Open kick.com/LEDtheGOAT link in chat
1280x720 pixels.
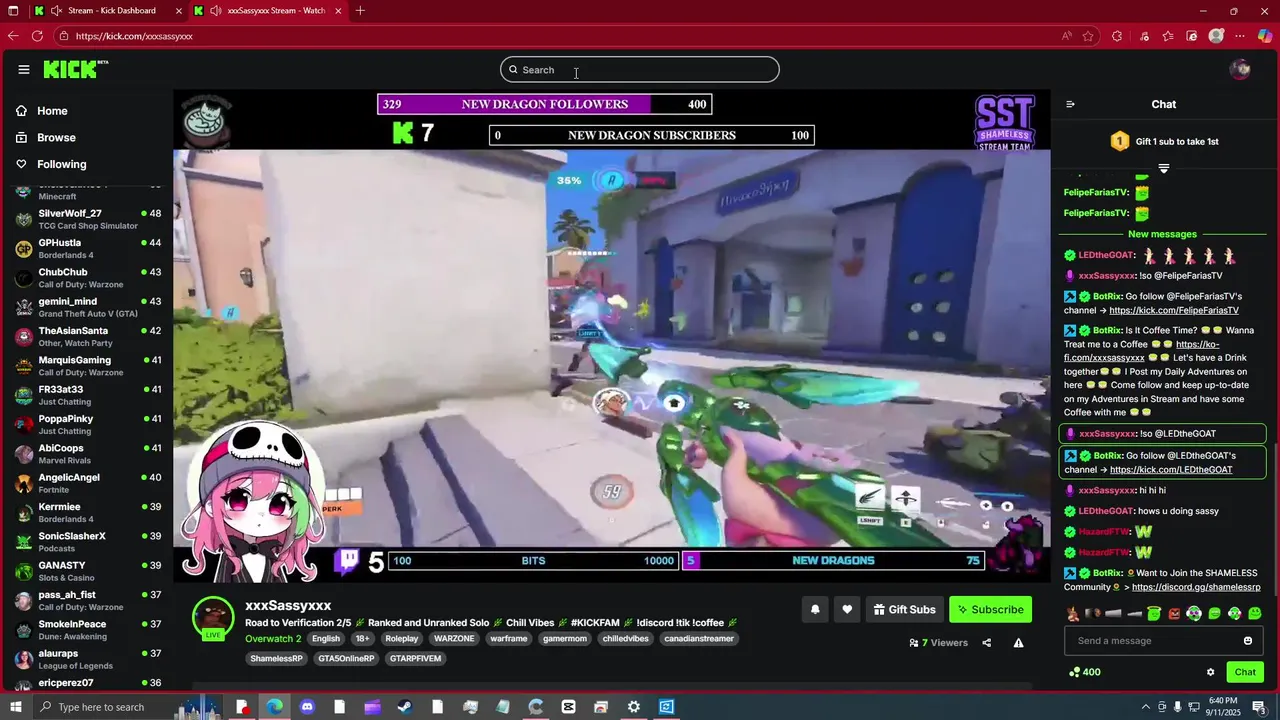1171,470
